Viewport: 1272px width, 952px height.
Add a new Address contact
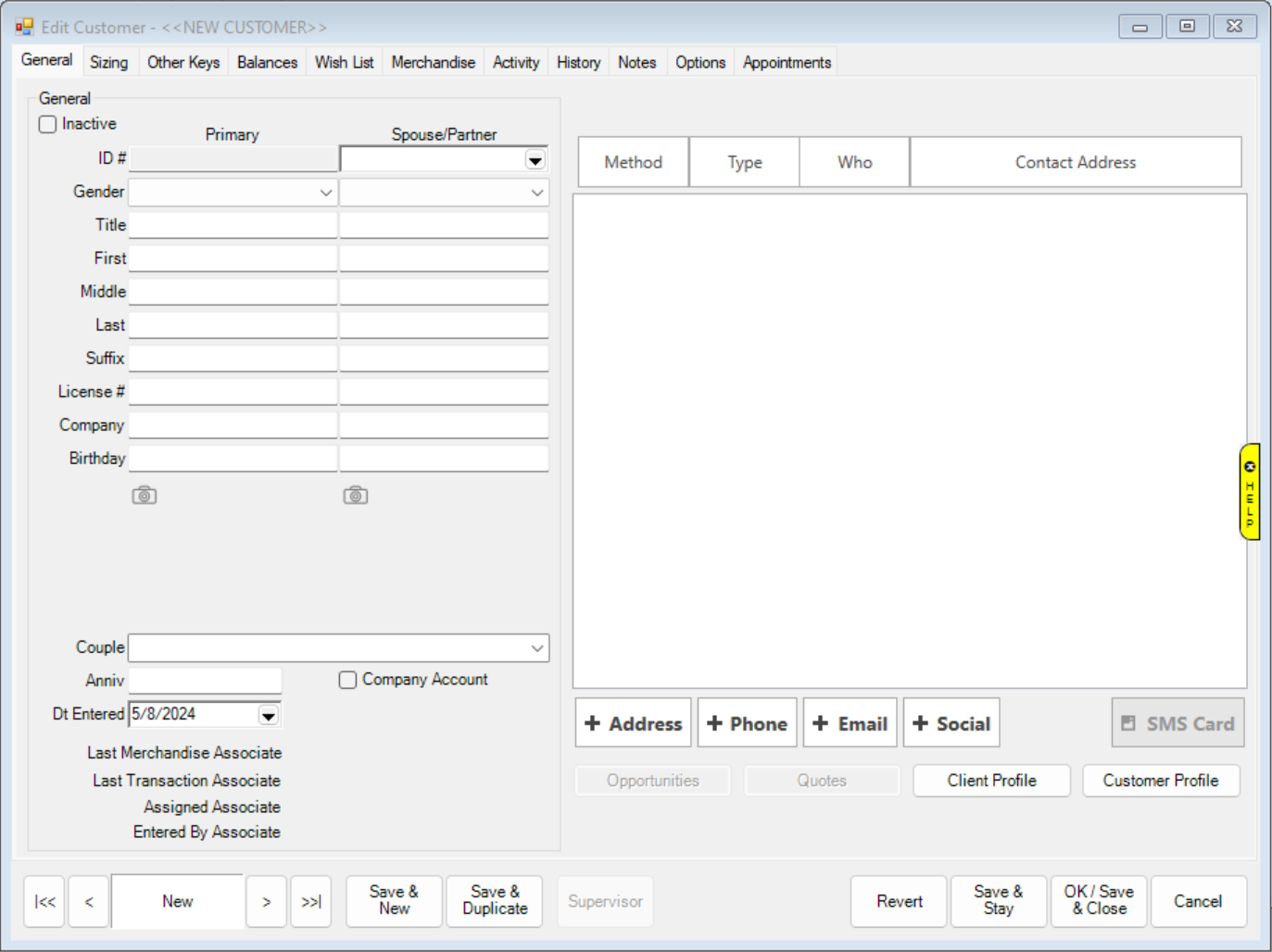click(633, 723)
